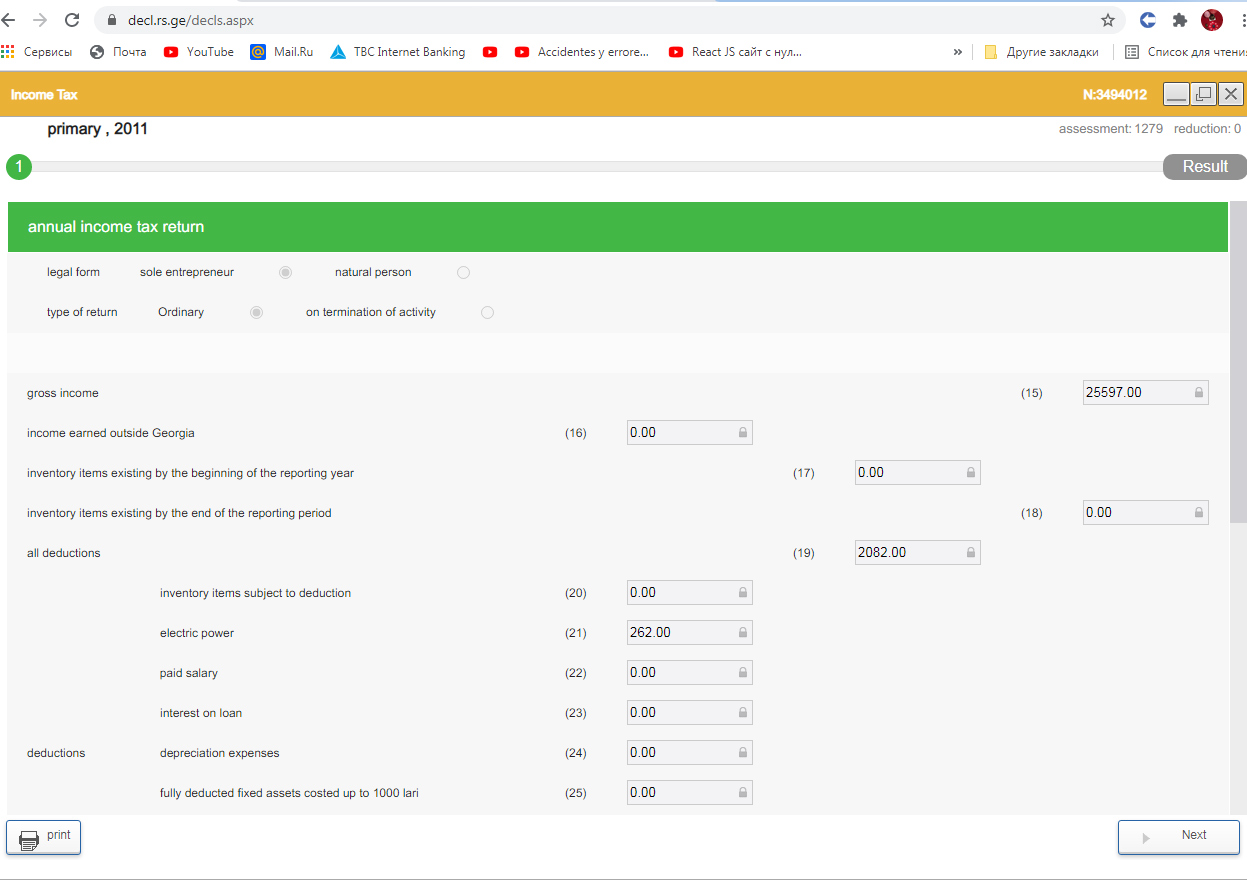Click the electric power amount field

click(680, 633)
